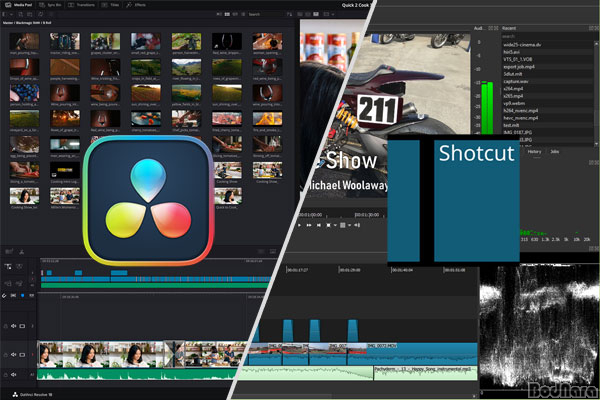Screen dimensions: 600x400
Task: Open the Transitions tab
Action: (x=81, y=5)
